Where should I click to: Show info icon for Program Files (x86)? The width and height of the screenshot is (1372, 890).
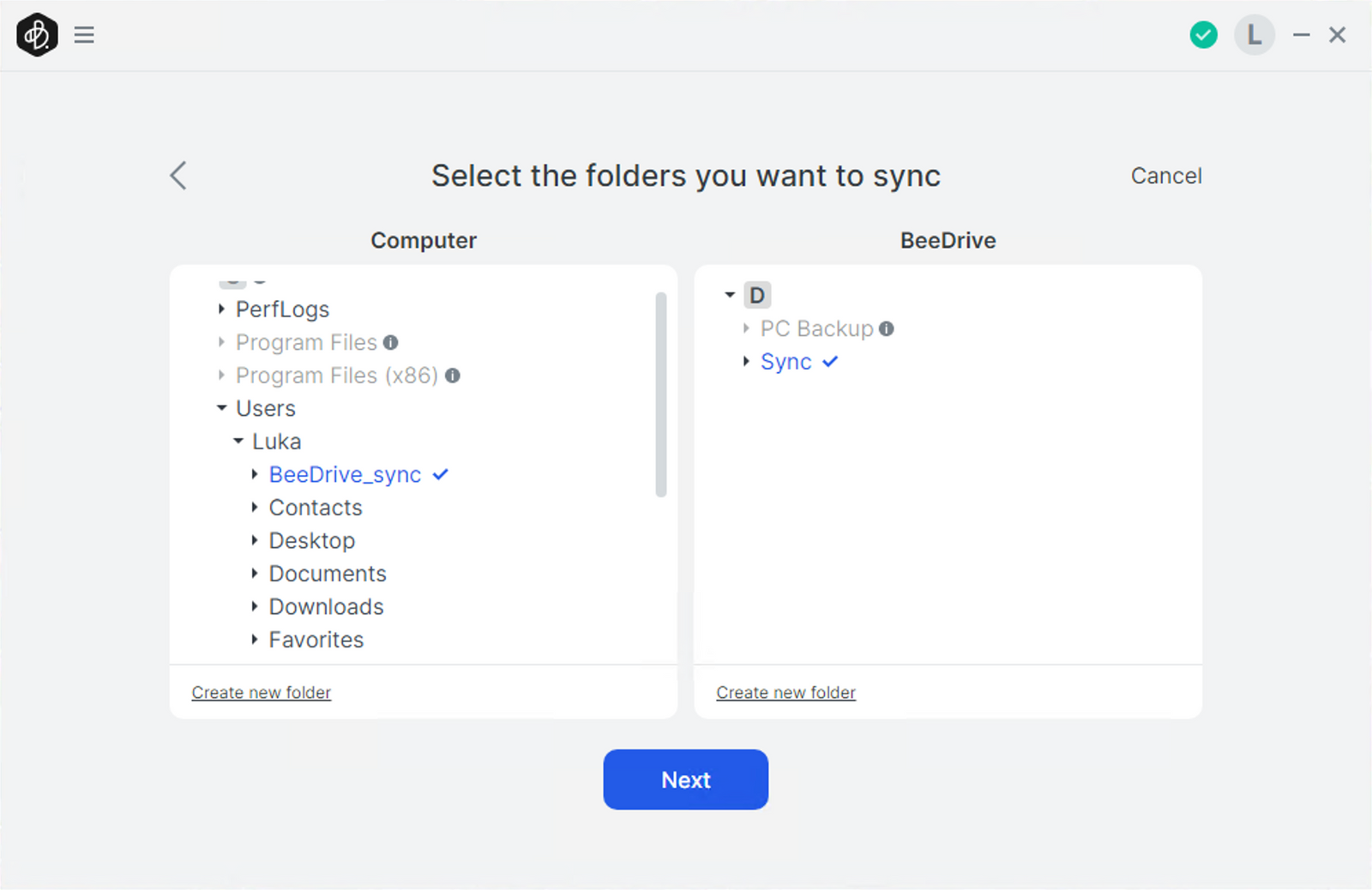pos(453,376)
